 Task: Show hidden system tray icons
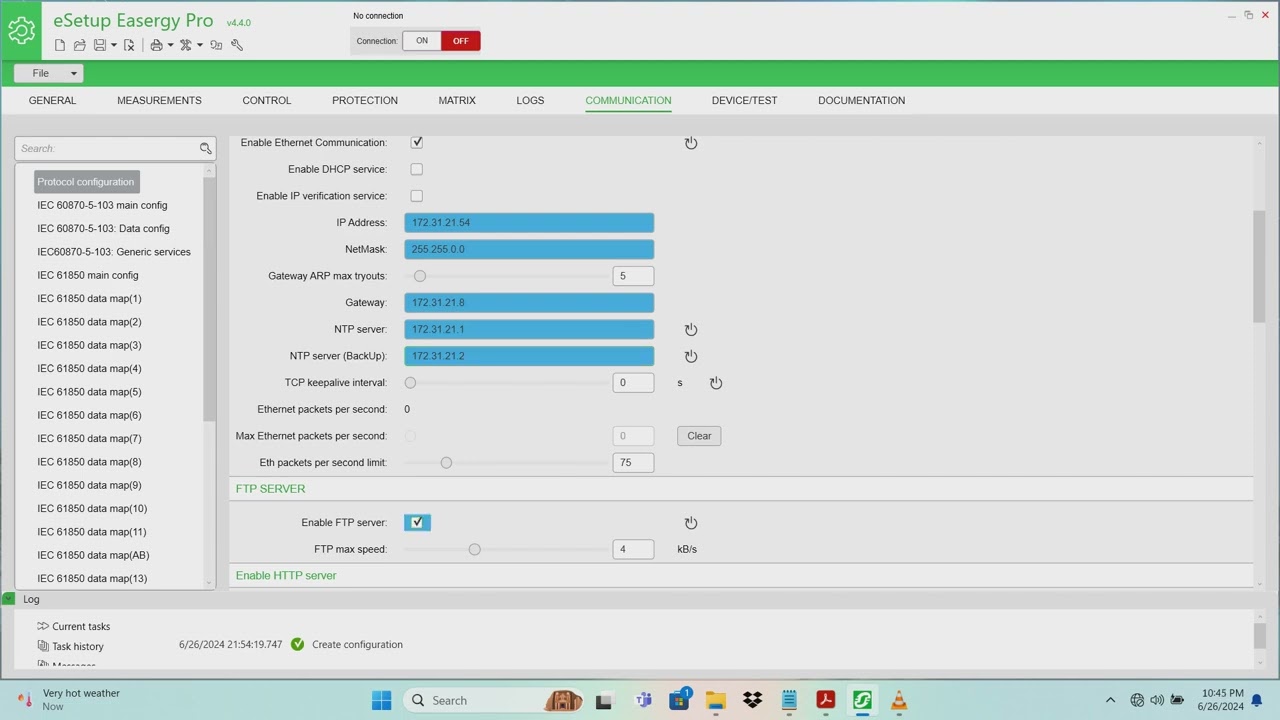pyautogui.click(x=1110, y=701)
